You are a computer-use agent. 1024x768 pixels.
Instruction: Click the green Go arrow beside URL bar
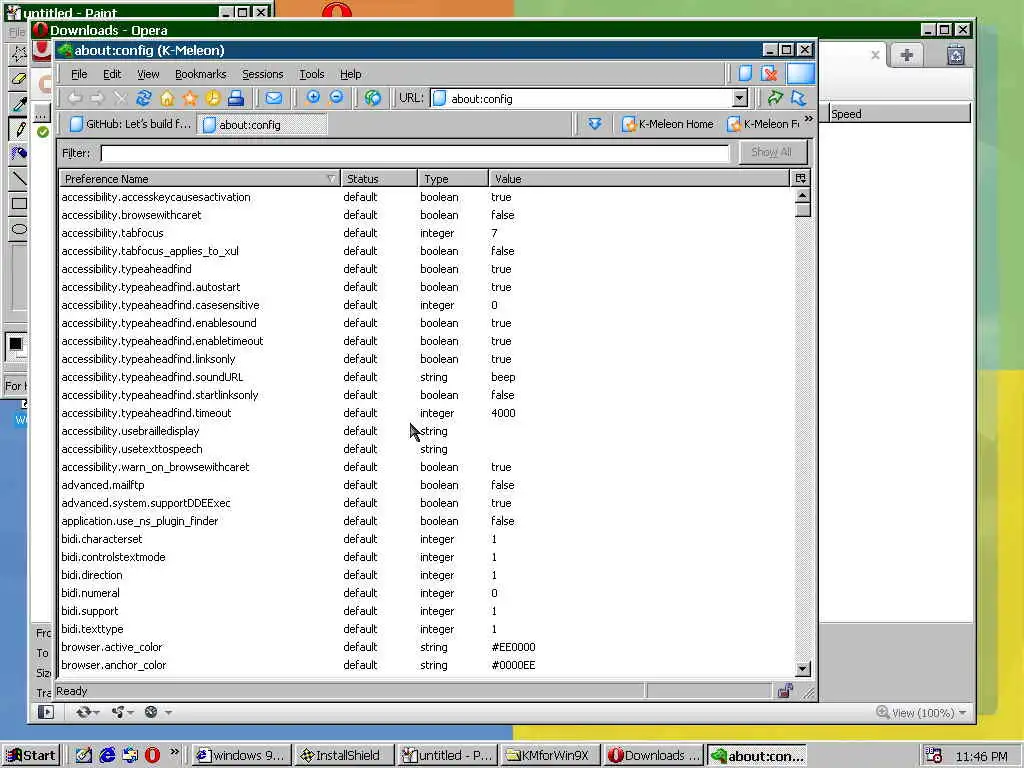point(775,98)
